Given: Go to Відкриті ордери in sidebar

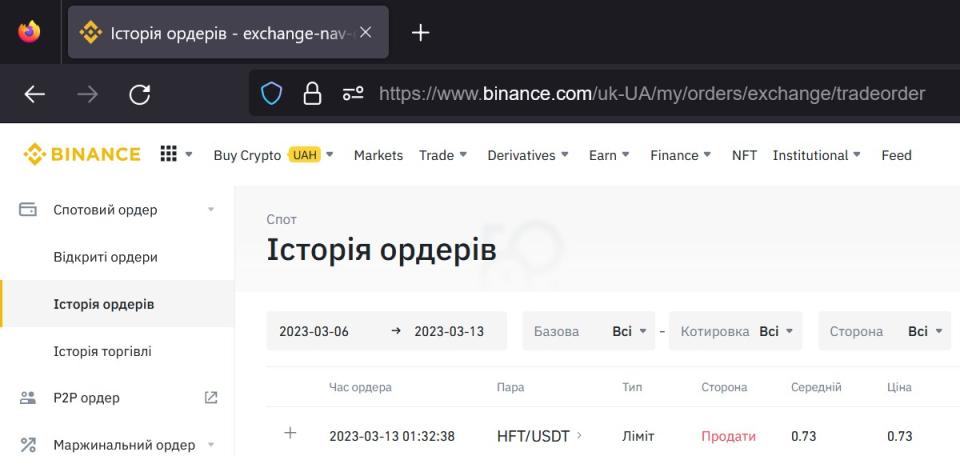Looking at the screenshot, I should [105, 257].
